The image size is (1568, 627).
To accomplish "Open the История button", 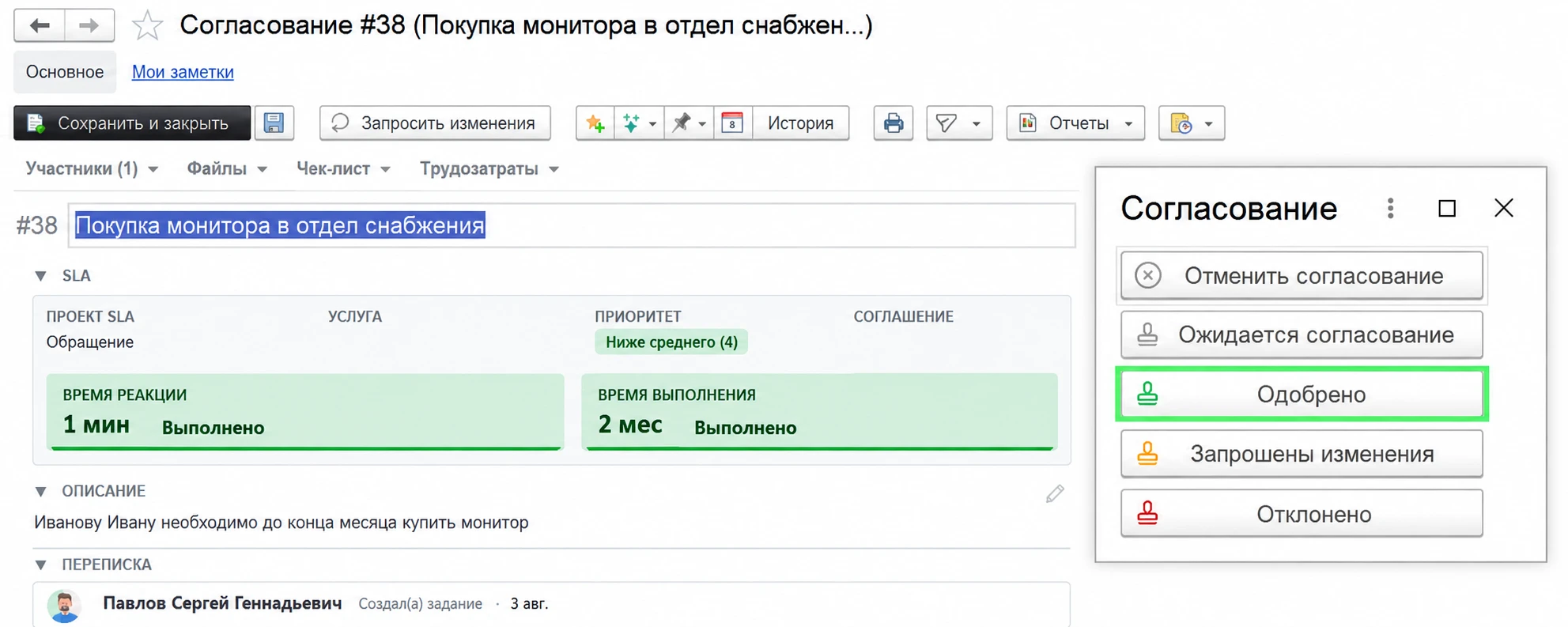I will [800, 123].
